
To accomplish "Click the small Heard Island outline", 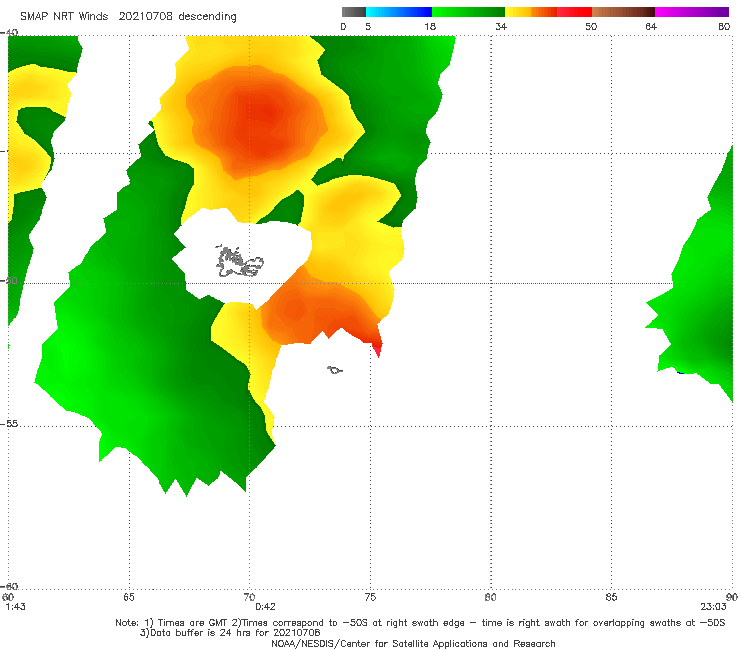I will (335, 370).
